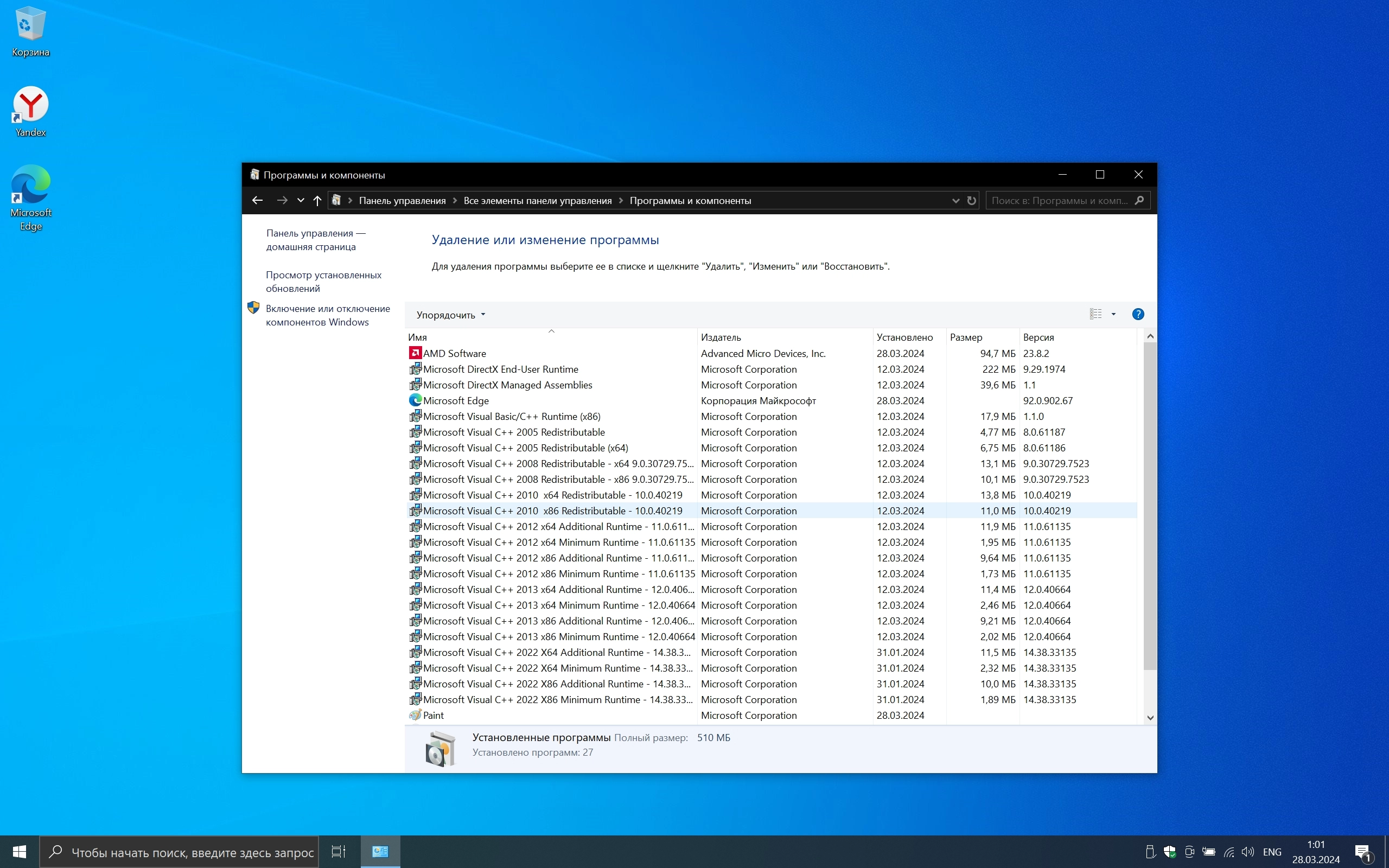Open the view options dropdown arrow
Screen dimensions: 1389x868
coord(1113,314)
